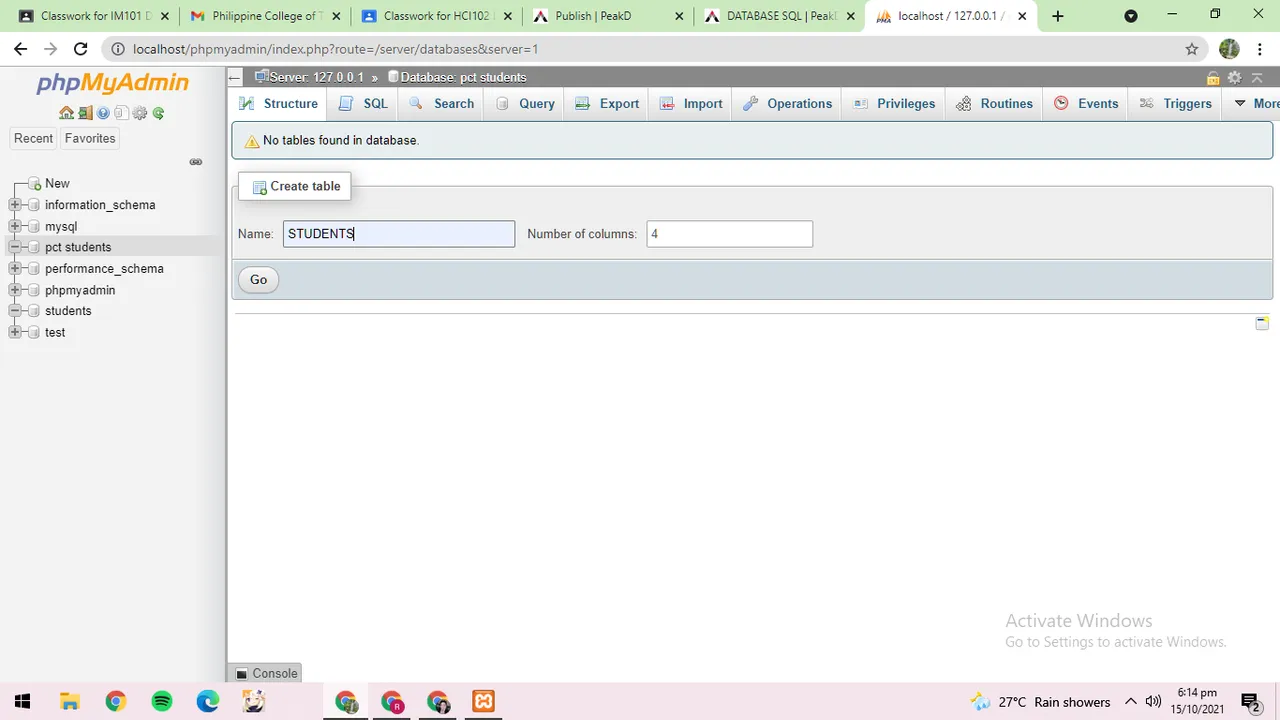Reload navigation panel green arrow icon
This screenshot has height=720, width=1280.
point(158,113)
